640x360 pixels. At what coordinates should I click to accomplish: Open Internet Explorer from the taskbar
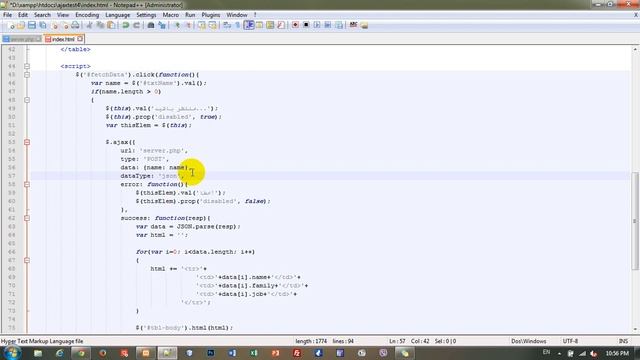tap(60, 353)
